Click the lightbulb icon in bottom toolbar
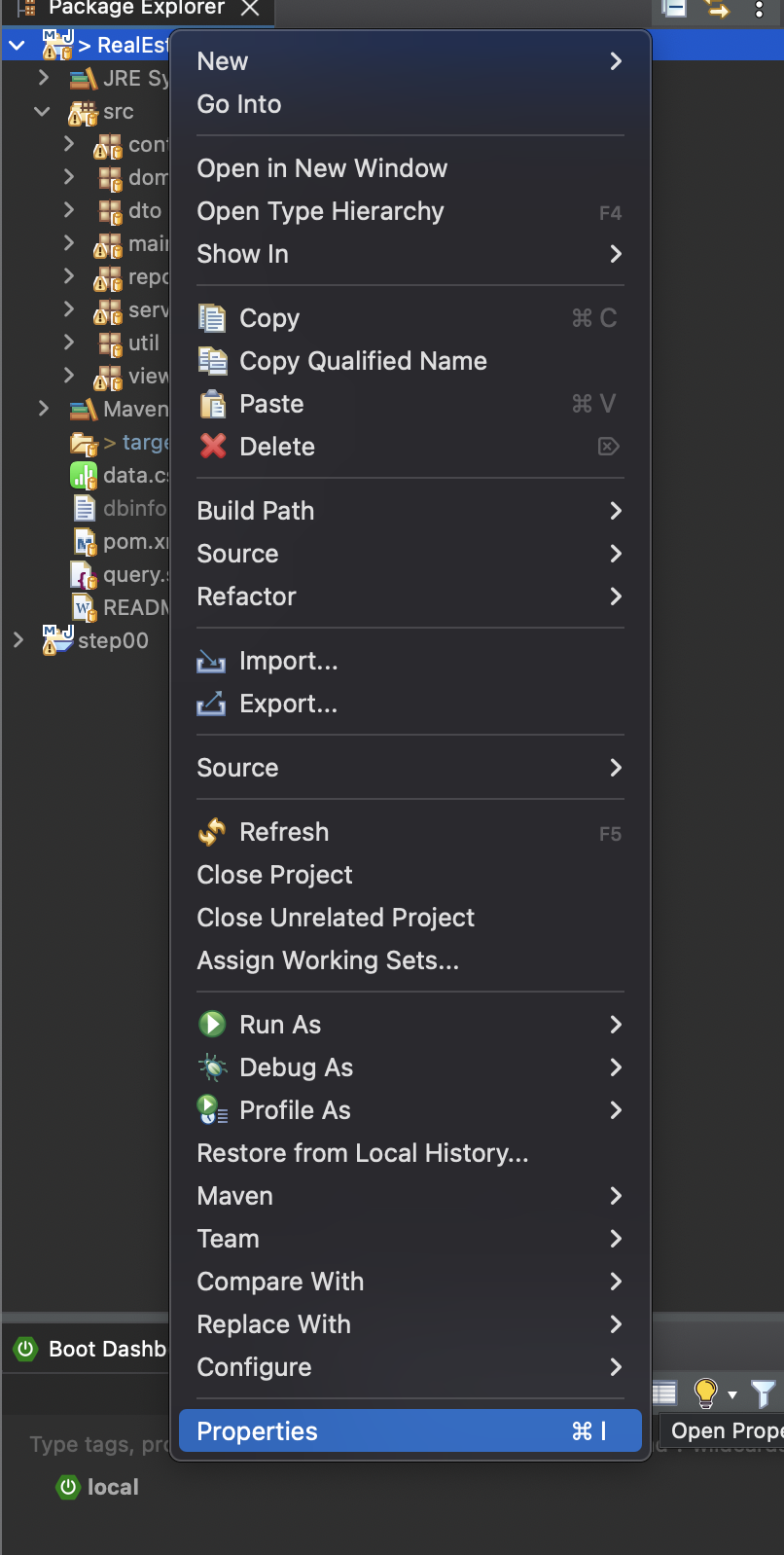 pos(705,1393)
